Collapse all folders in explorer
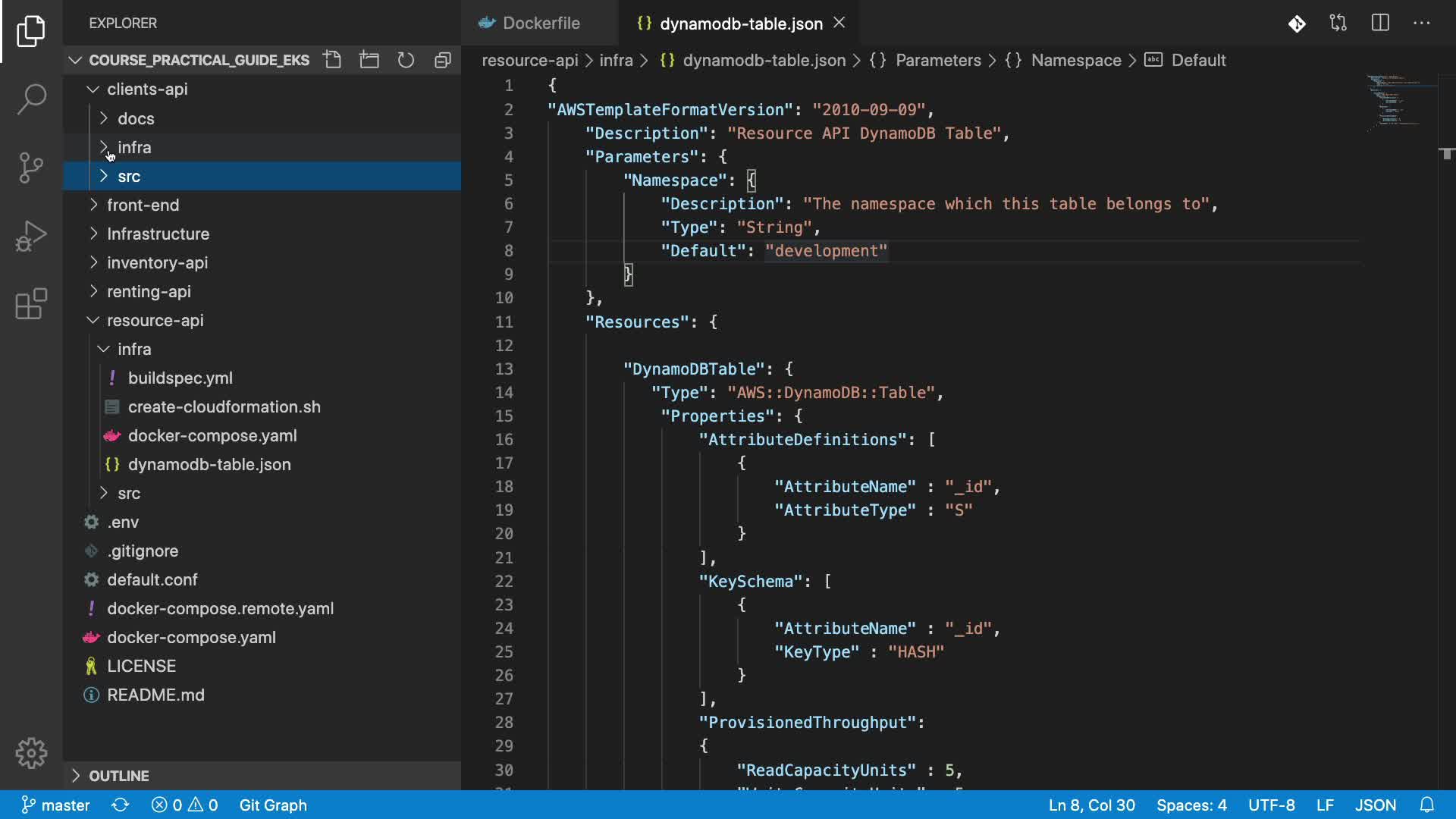The width and height of the screenshot is (1456, 819). tap(443, 60)
